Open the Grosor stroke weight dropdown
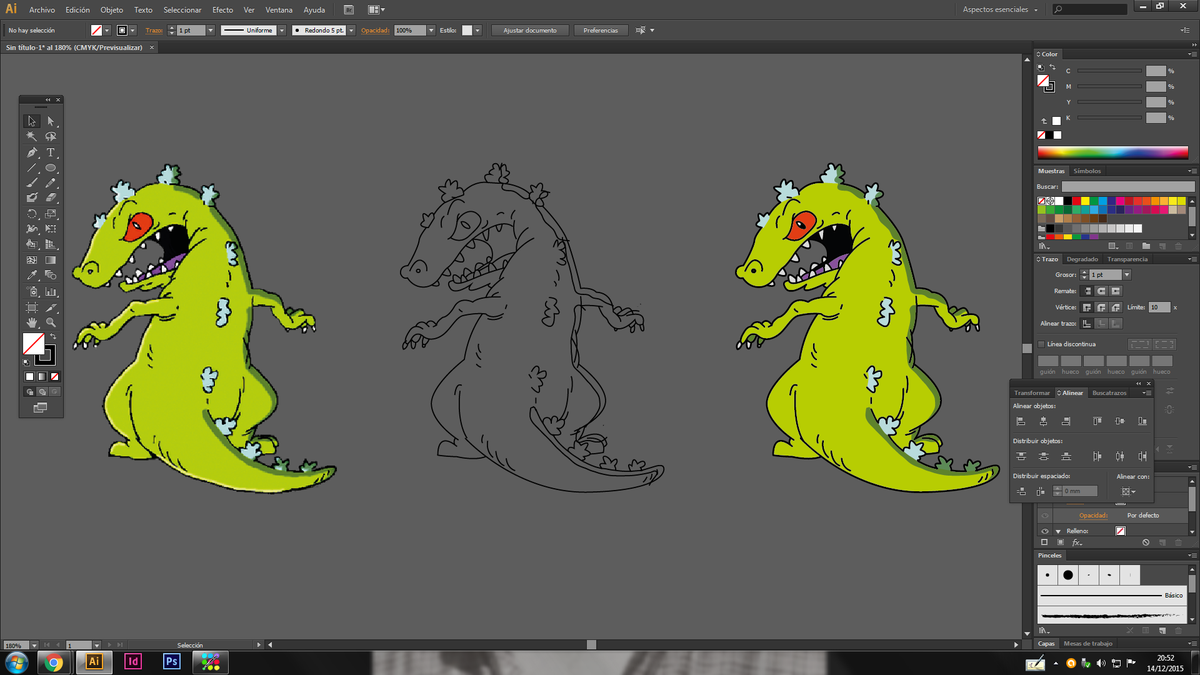This screenshot has height=675, width=1200. (1126, 275)
